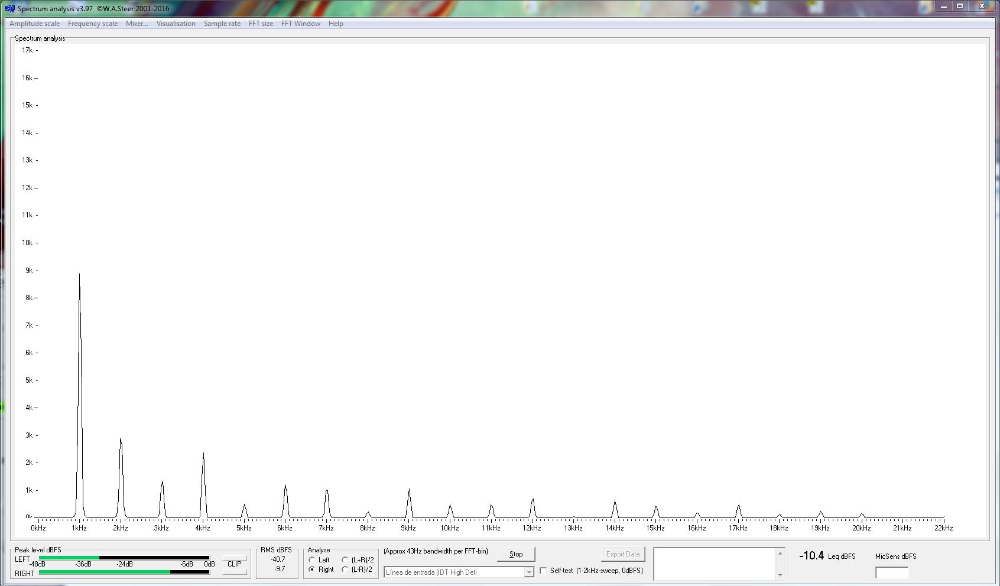The height and width of the screenshot is (586, 1000).
Task: Open the FFT size menu
Action: 261,24
